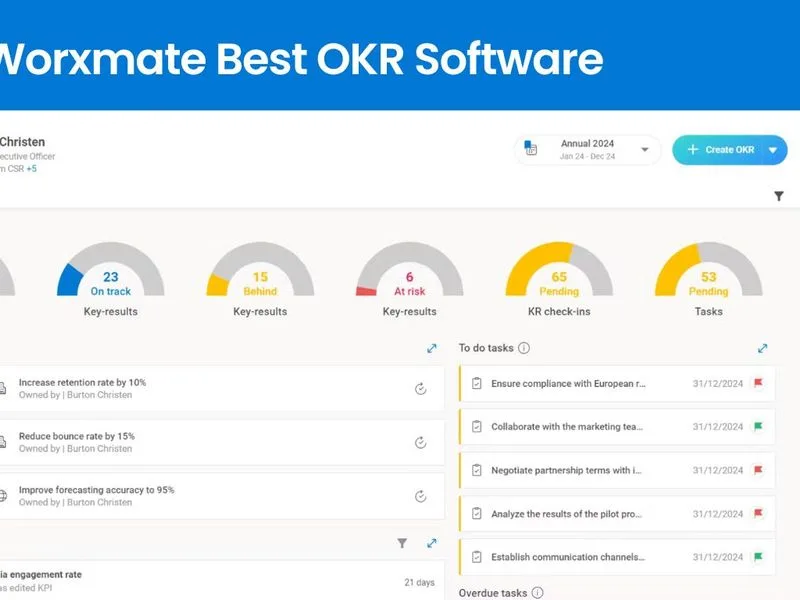Expand the key-results list panel
The width and height of the screenshot is (800, 600).
432,348
